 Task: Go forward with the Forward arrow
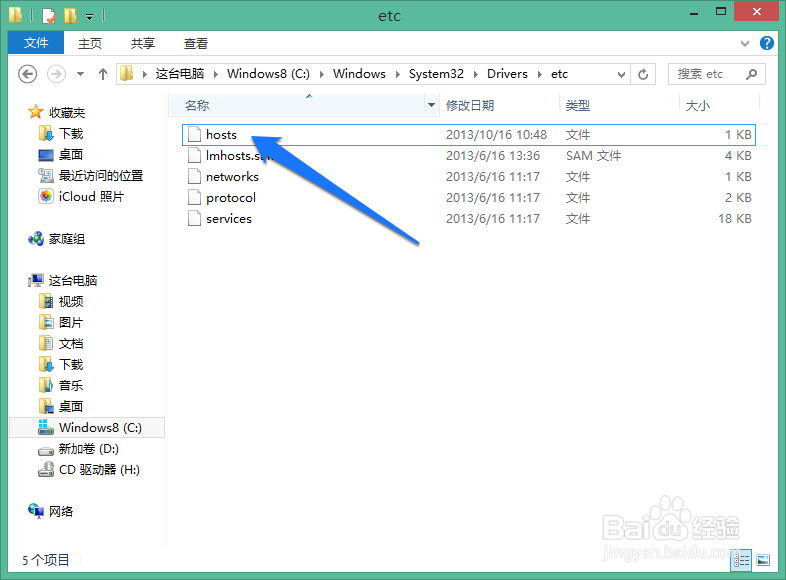coord(56,74)
